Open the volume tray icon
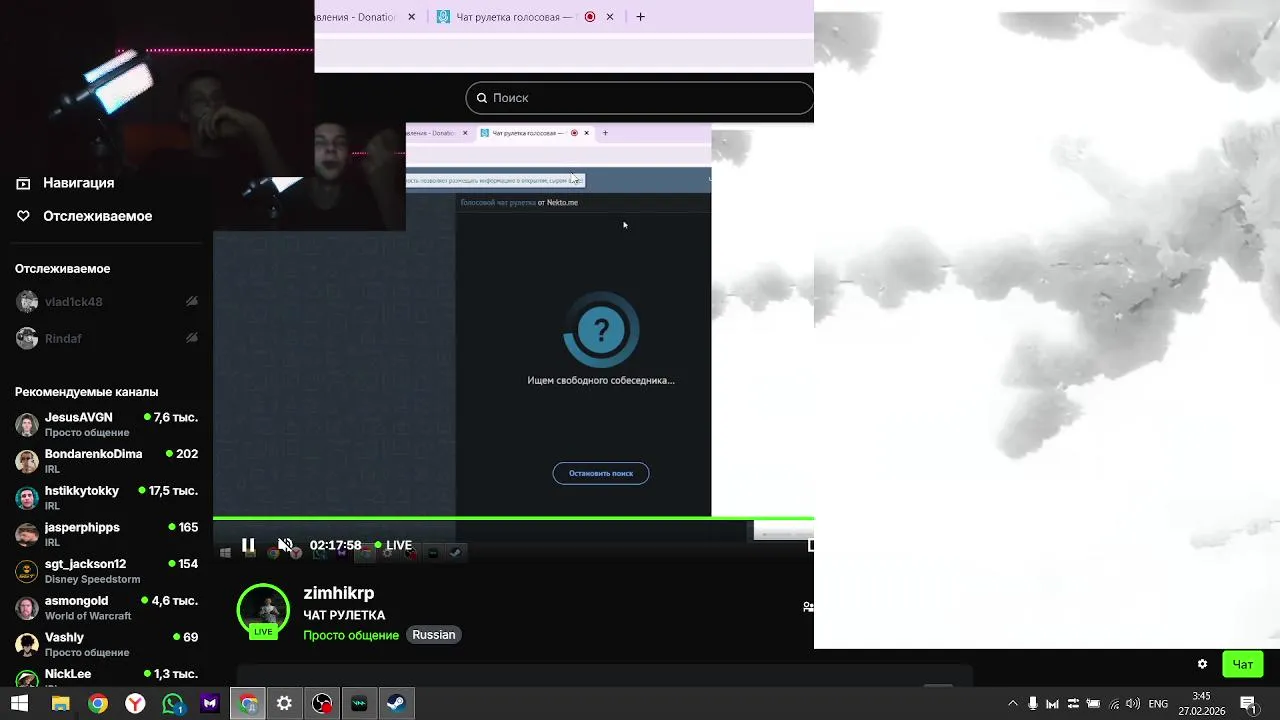 point(1133,704)
